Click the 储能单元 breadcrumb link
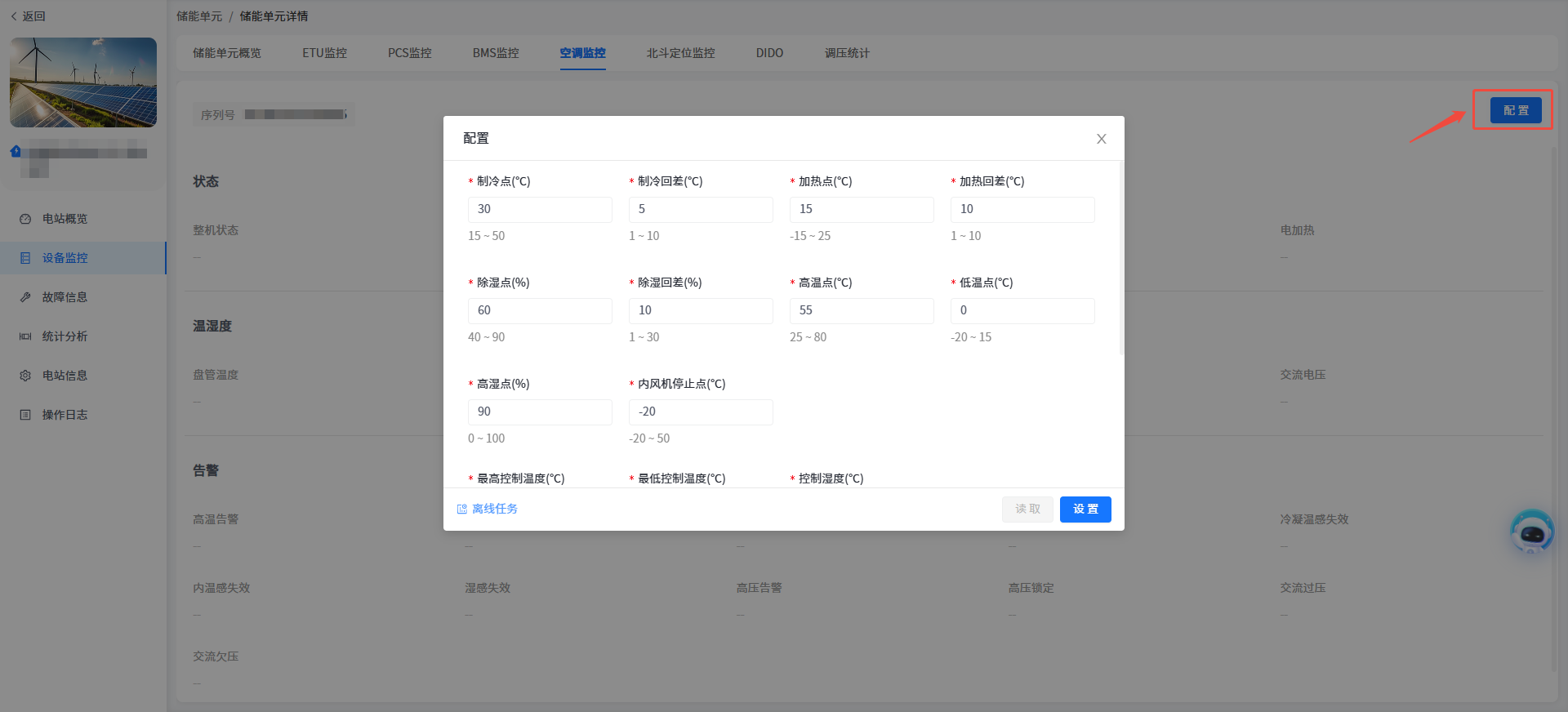Viewport: 1568px width, 712px height. pyautogui.click(x=199, y=16)
